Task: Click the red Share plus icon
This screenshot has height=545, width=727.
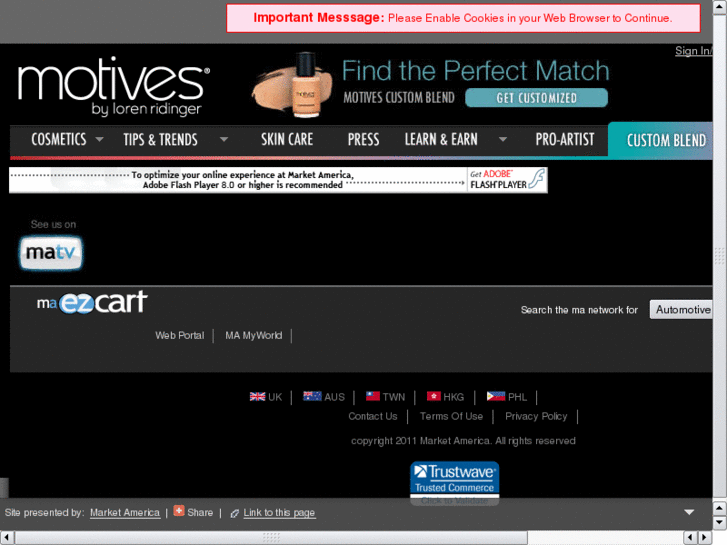Action: pyautogui.click(x=179, y=511)
